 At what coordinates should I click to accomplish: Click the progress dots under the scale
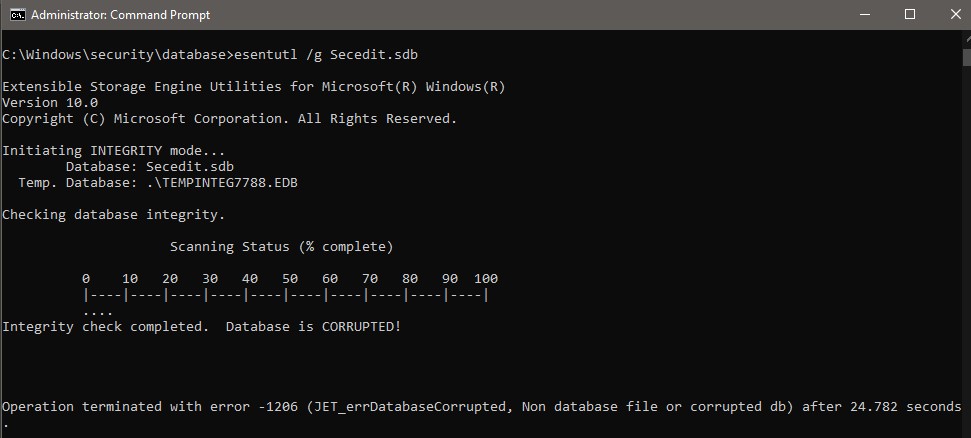point(98,313)
